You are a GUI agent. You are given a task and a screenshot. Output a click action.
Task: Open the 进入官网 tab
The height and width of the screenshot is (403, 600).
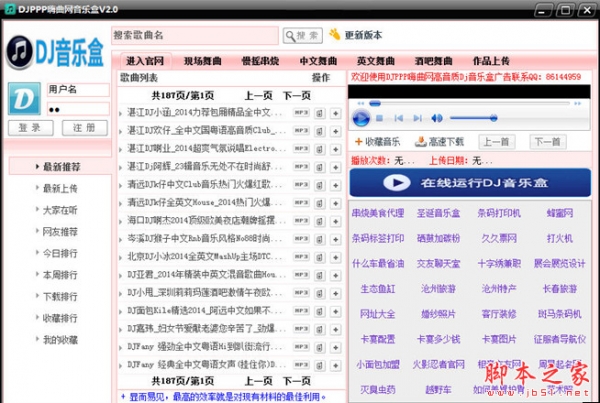(145, 61)
